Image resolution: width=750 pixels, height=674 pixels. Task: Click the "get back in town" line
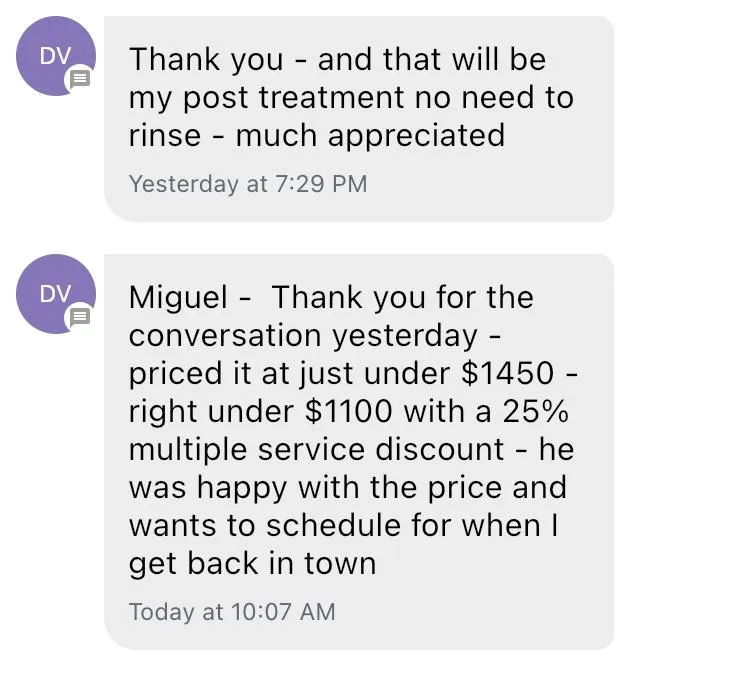[x=253, y=564]
